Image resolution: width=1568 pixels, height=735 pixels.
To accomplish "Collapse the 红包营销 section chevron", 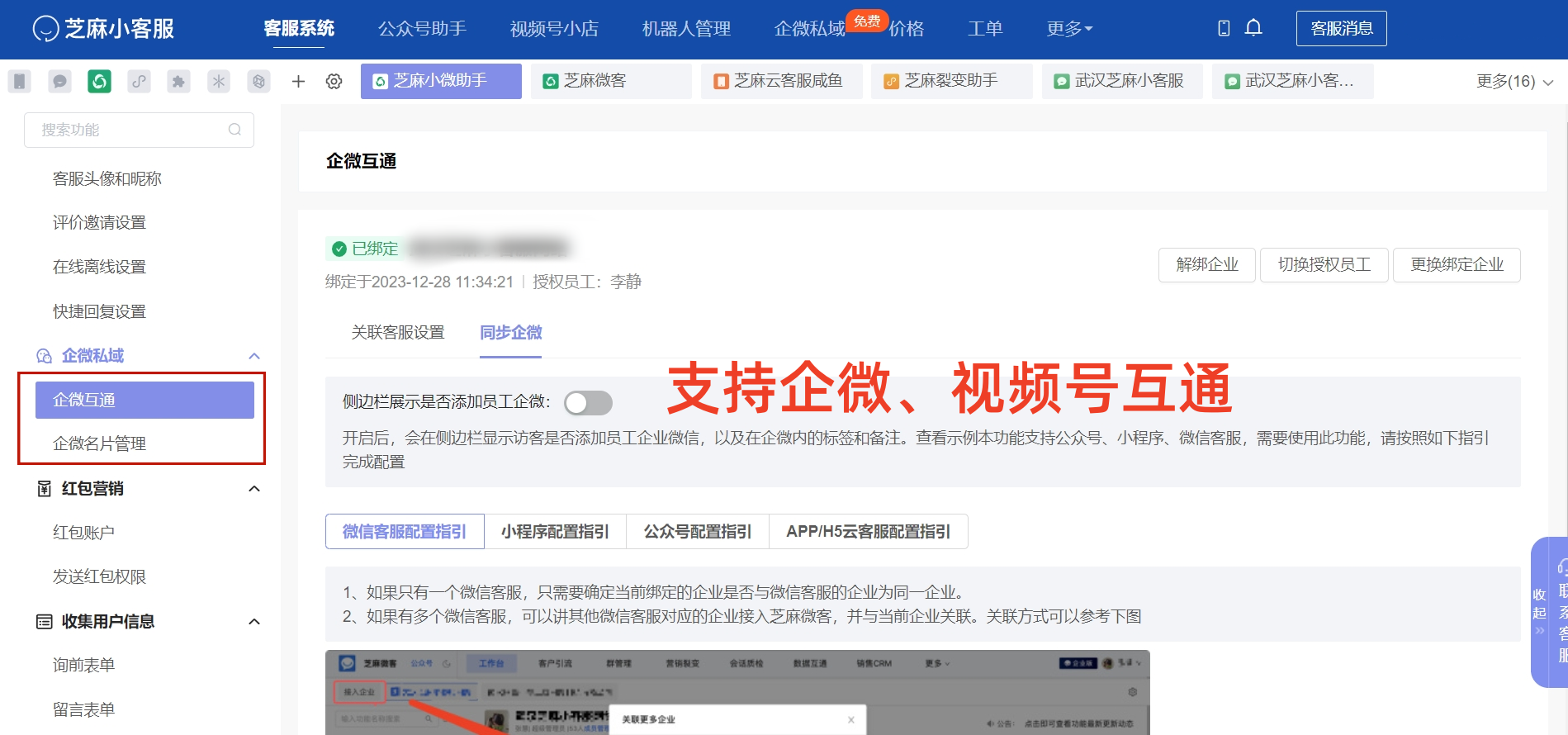I will [254, 489].
